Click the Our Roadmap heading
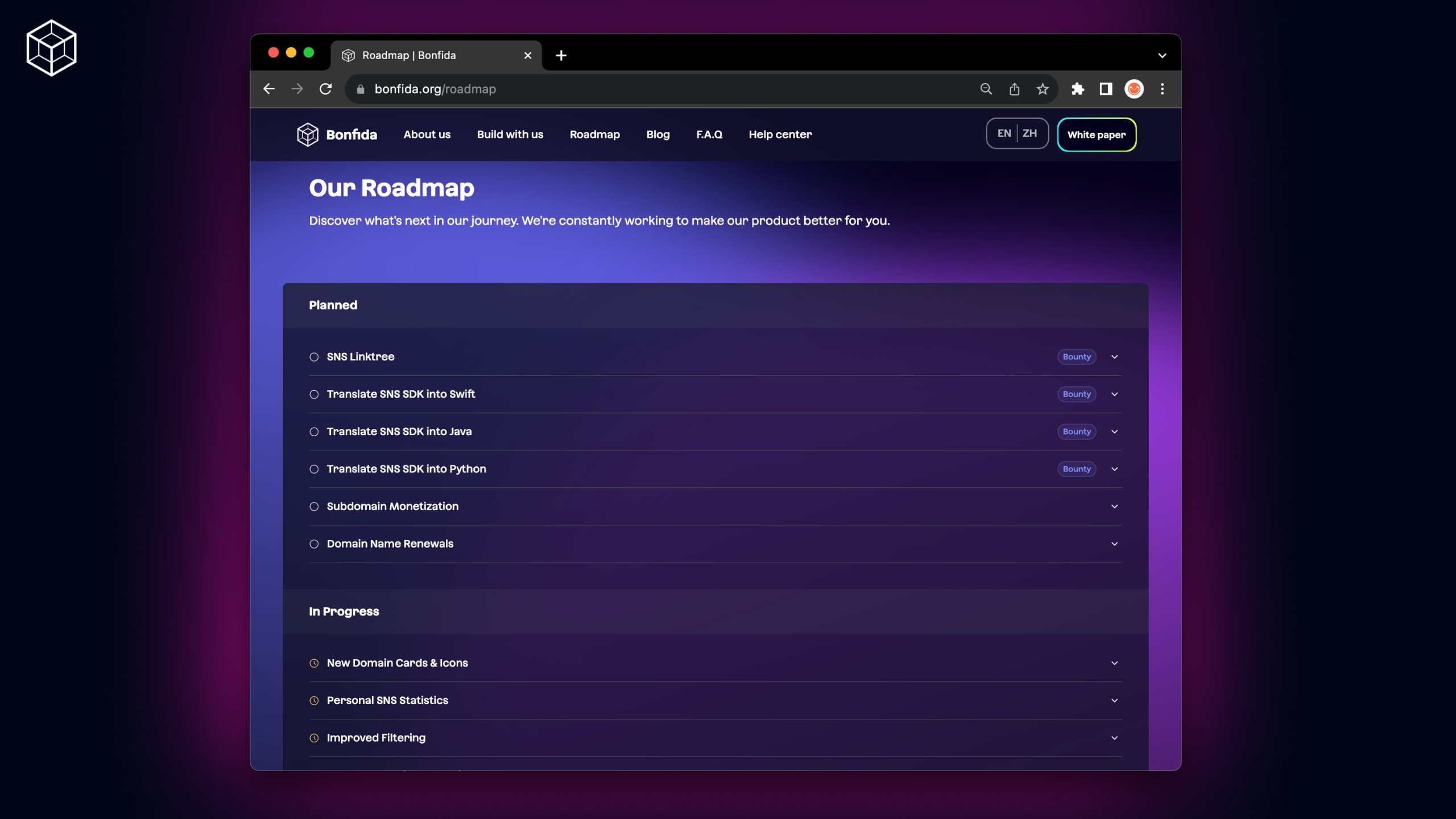 [391, 188]
